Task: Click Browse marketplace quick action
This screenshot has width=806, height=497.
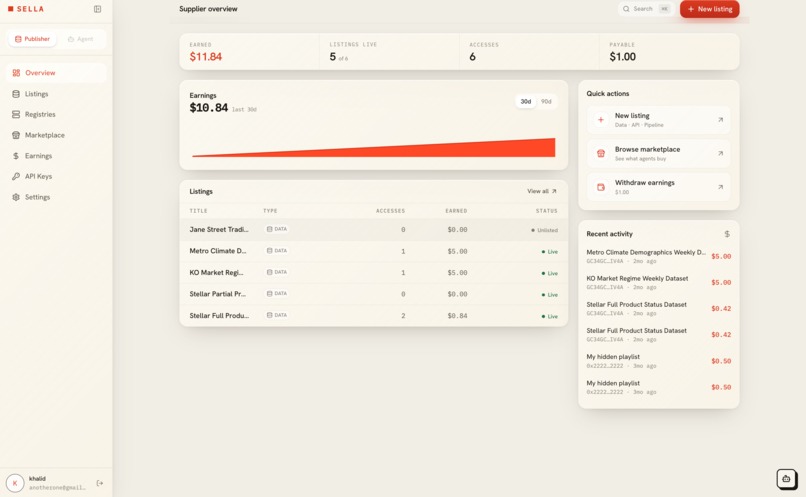Action: click(658, 153)
